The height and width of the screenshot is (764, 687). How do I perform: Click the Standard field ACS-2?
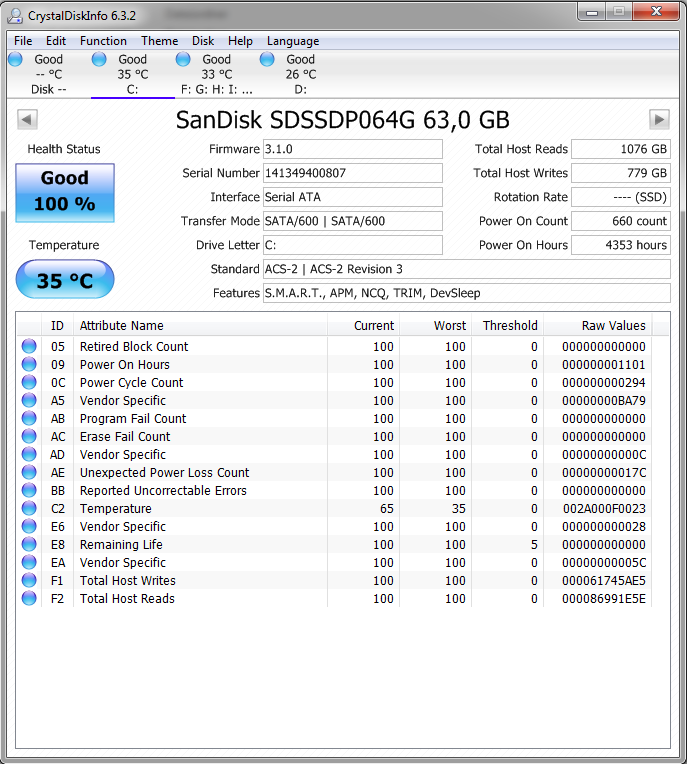tap(467, 269)
